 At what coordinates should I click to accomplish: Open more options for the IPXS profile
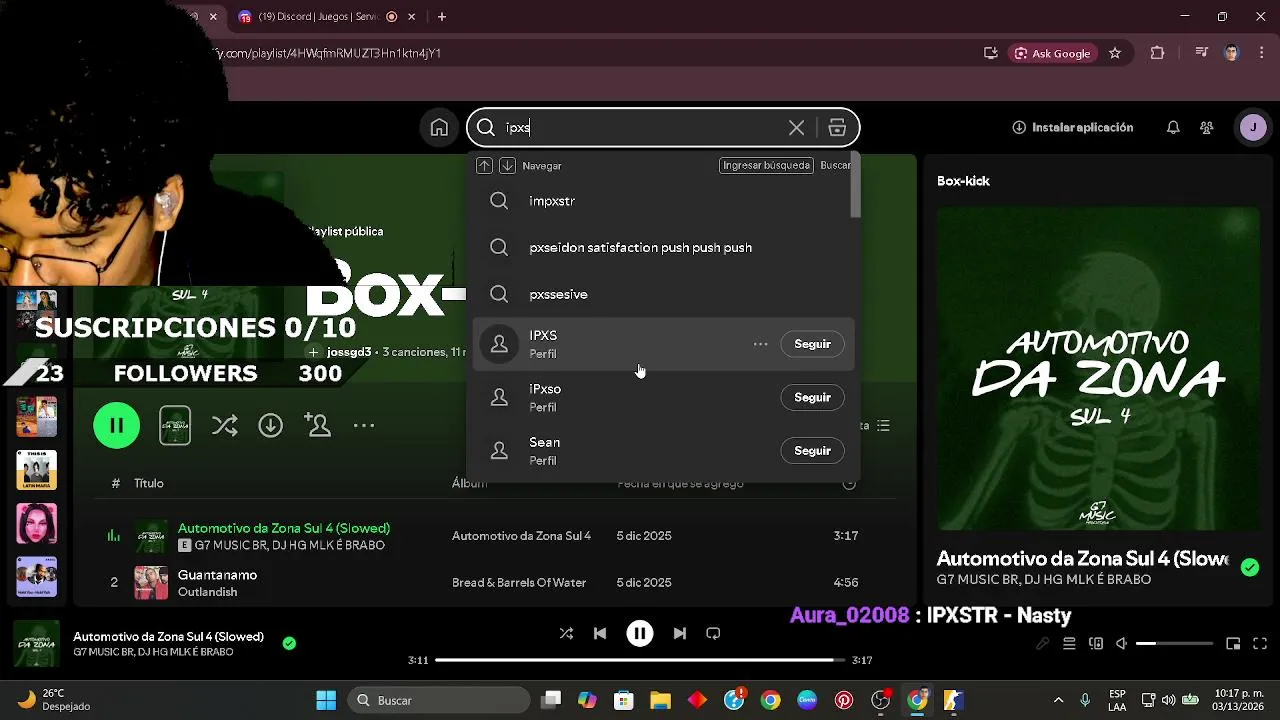[x=761, y=344]
